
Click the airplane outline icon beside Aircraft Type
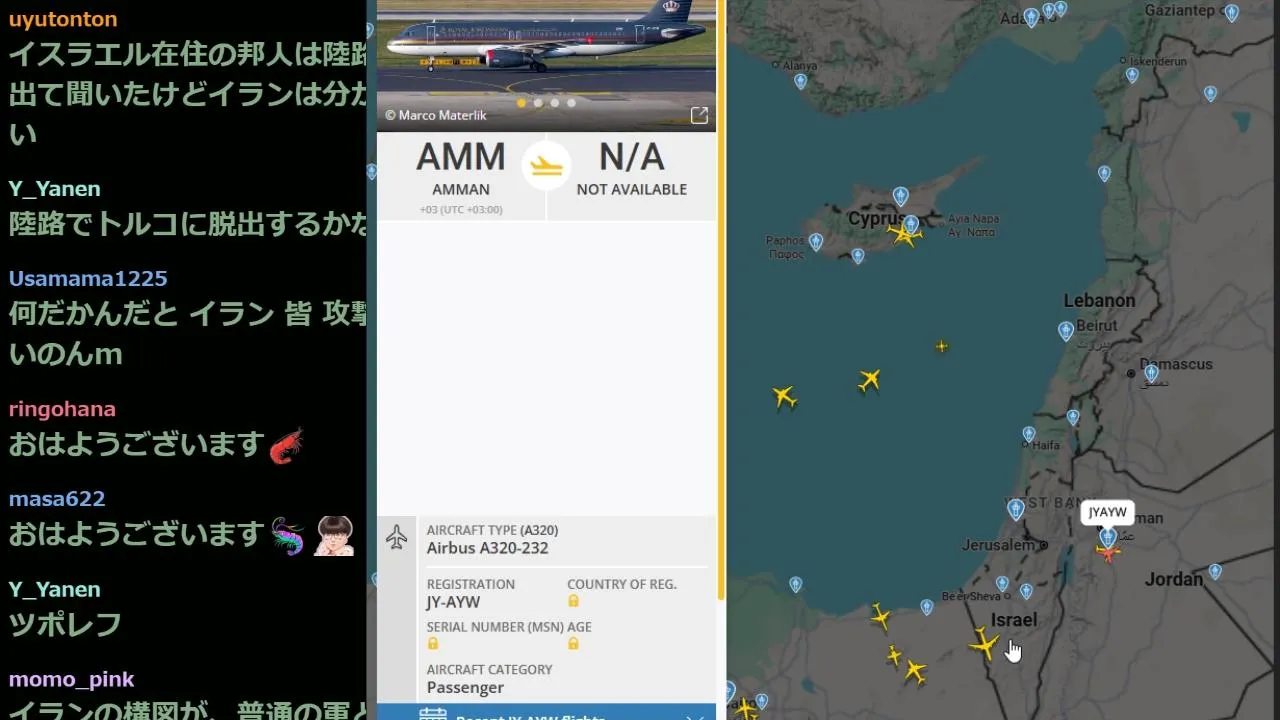pyautogui.click(x=397, y=538)
